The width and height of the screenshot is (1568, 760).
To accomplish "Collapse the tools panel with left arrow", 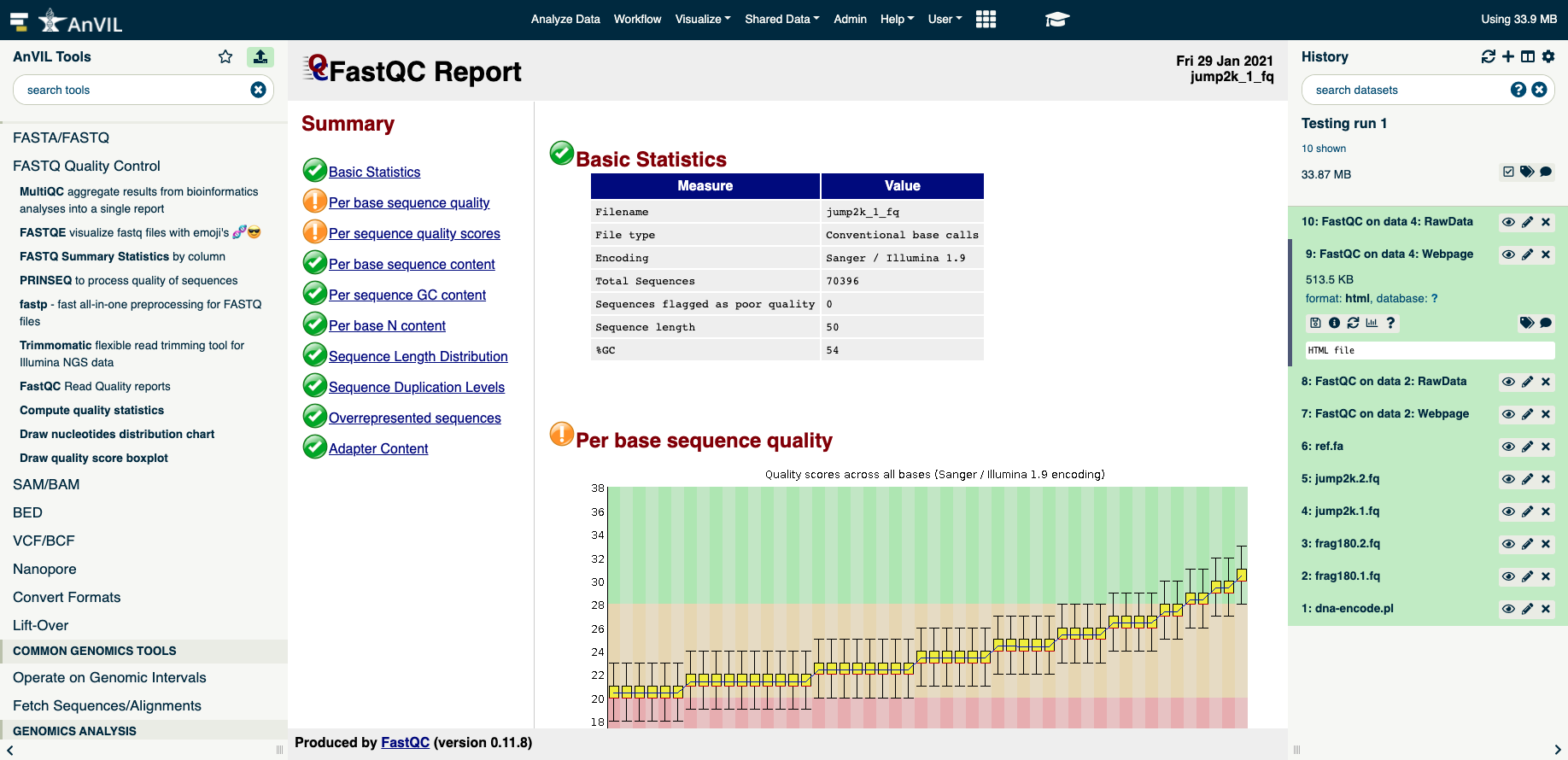I will click(10, 750).
